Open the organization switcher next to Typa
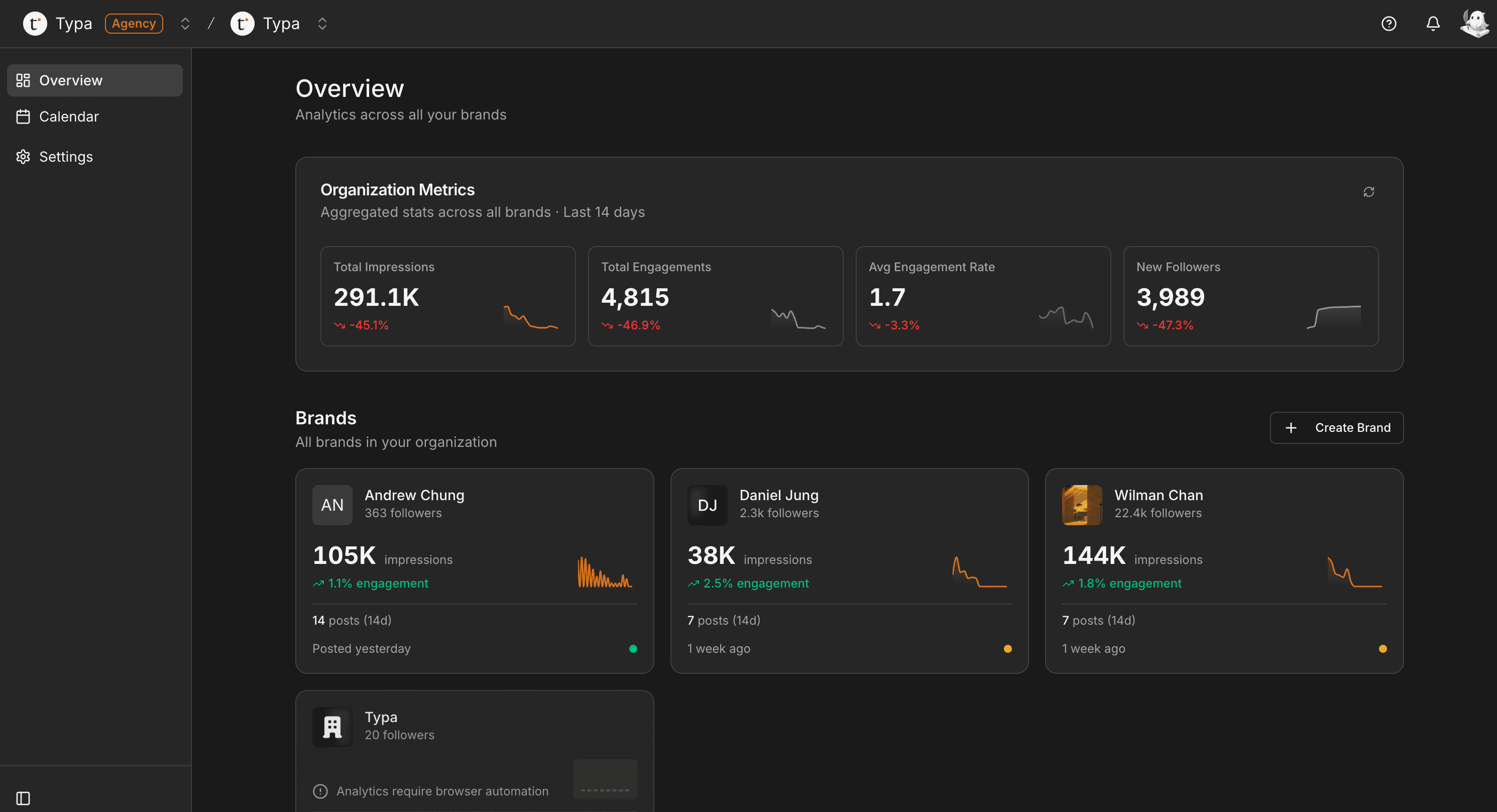Screen dimensions: 1497x812 (185, 23)
